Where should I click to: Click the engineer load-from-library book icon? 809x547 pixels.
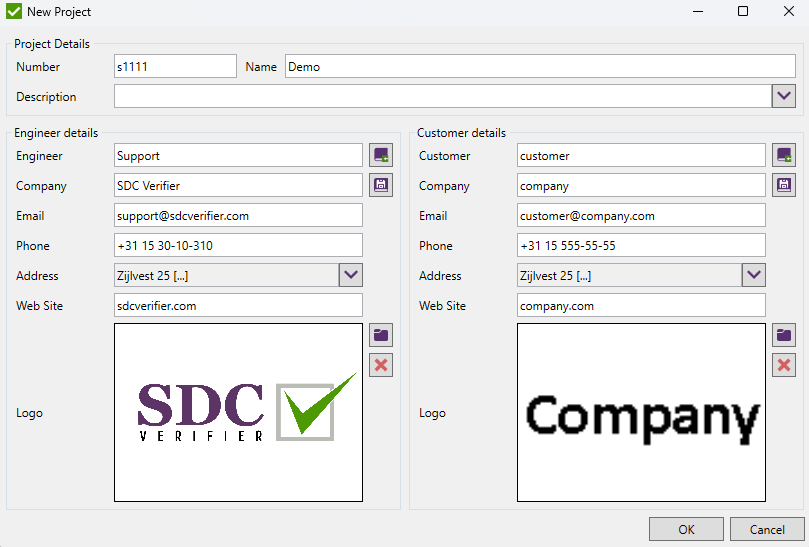381,155
